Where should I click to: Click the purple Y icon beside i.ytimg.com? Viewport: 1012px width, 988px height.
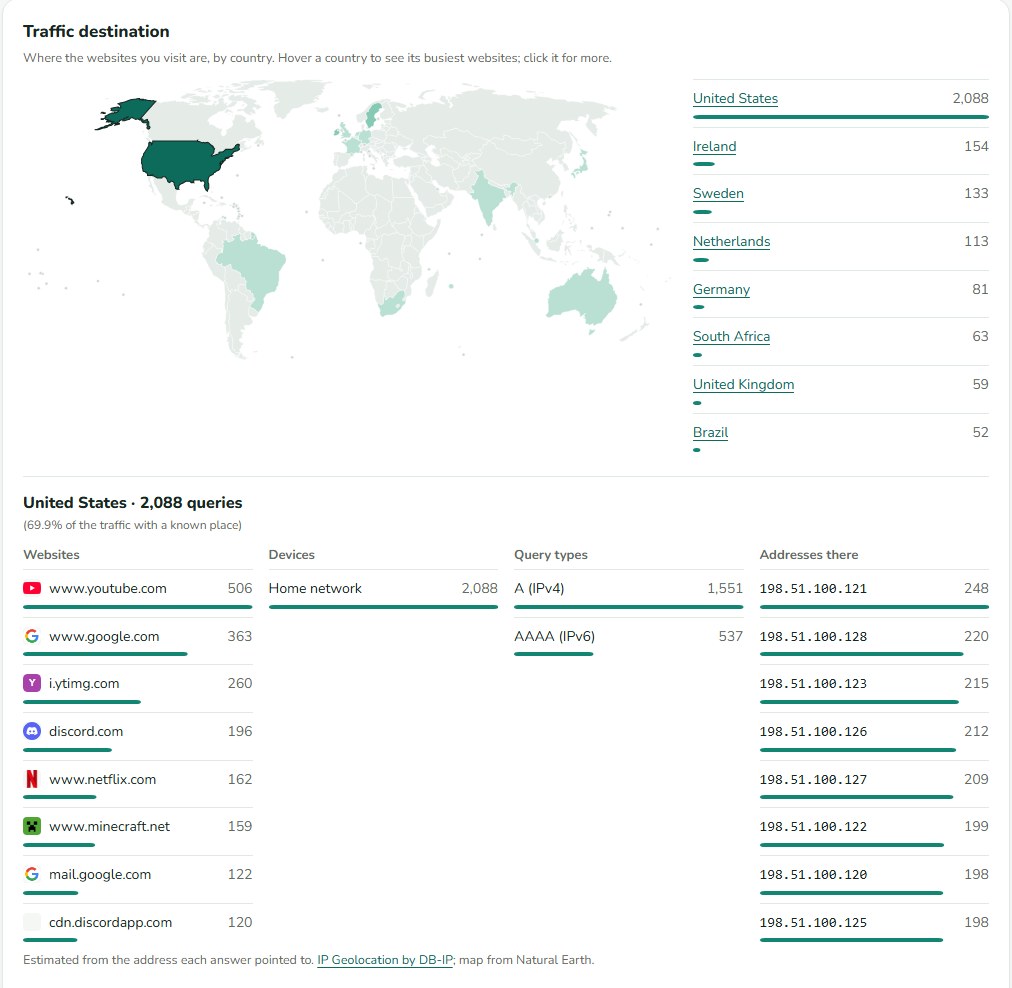(x=32, y=683)
